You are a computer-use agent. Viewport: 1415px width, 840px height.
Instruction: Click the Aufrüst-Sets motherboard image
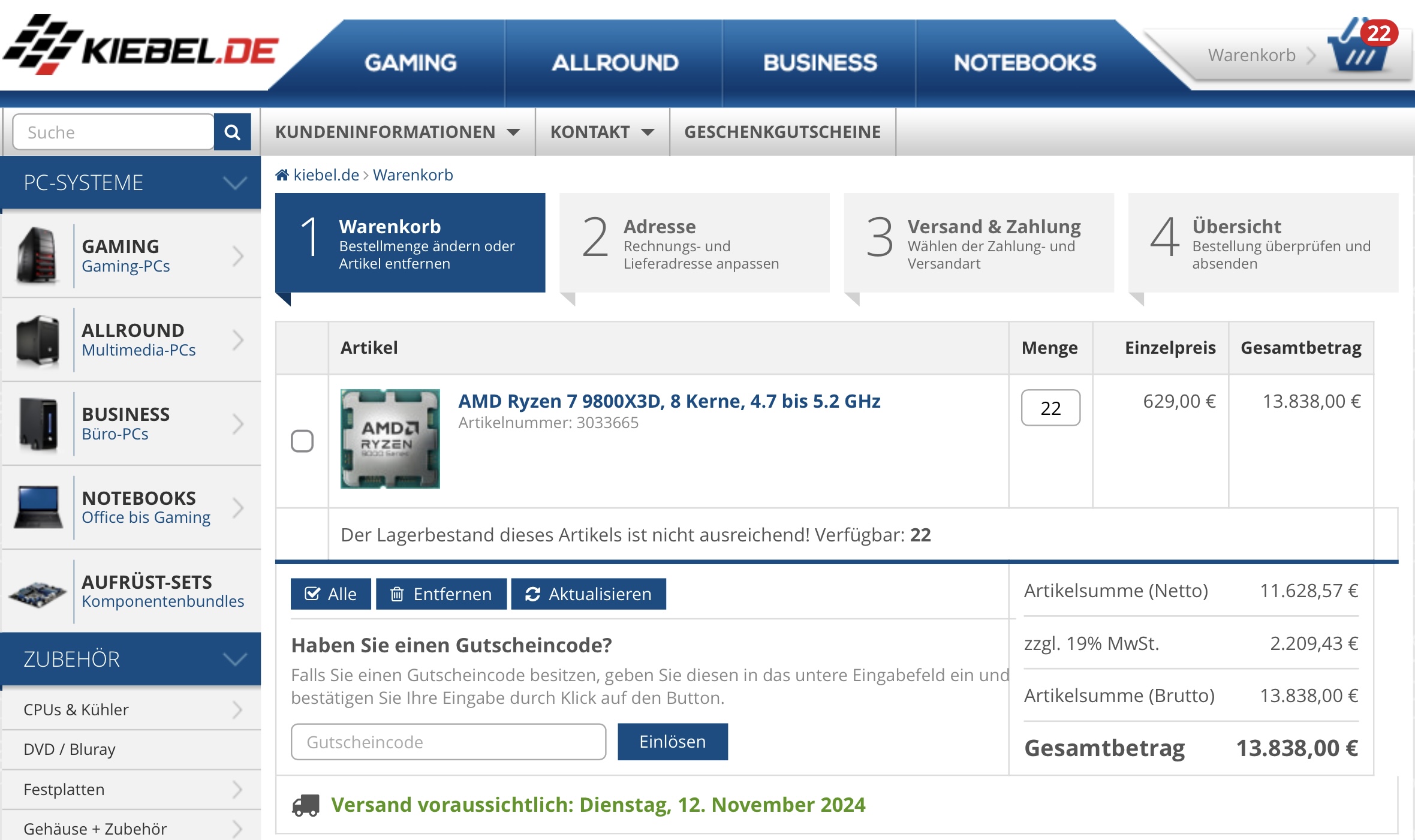pos(37,592)
